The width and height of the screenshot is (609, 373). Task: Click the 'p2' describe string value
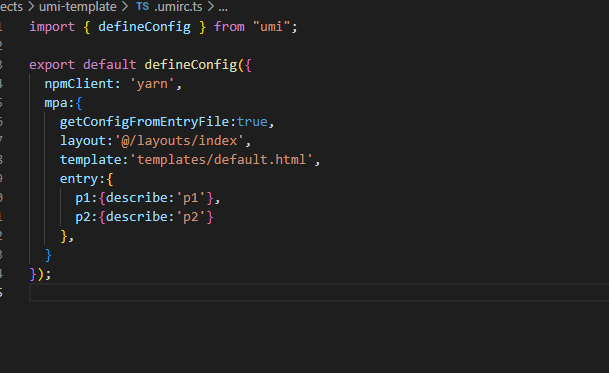(x=191, y=217)
